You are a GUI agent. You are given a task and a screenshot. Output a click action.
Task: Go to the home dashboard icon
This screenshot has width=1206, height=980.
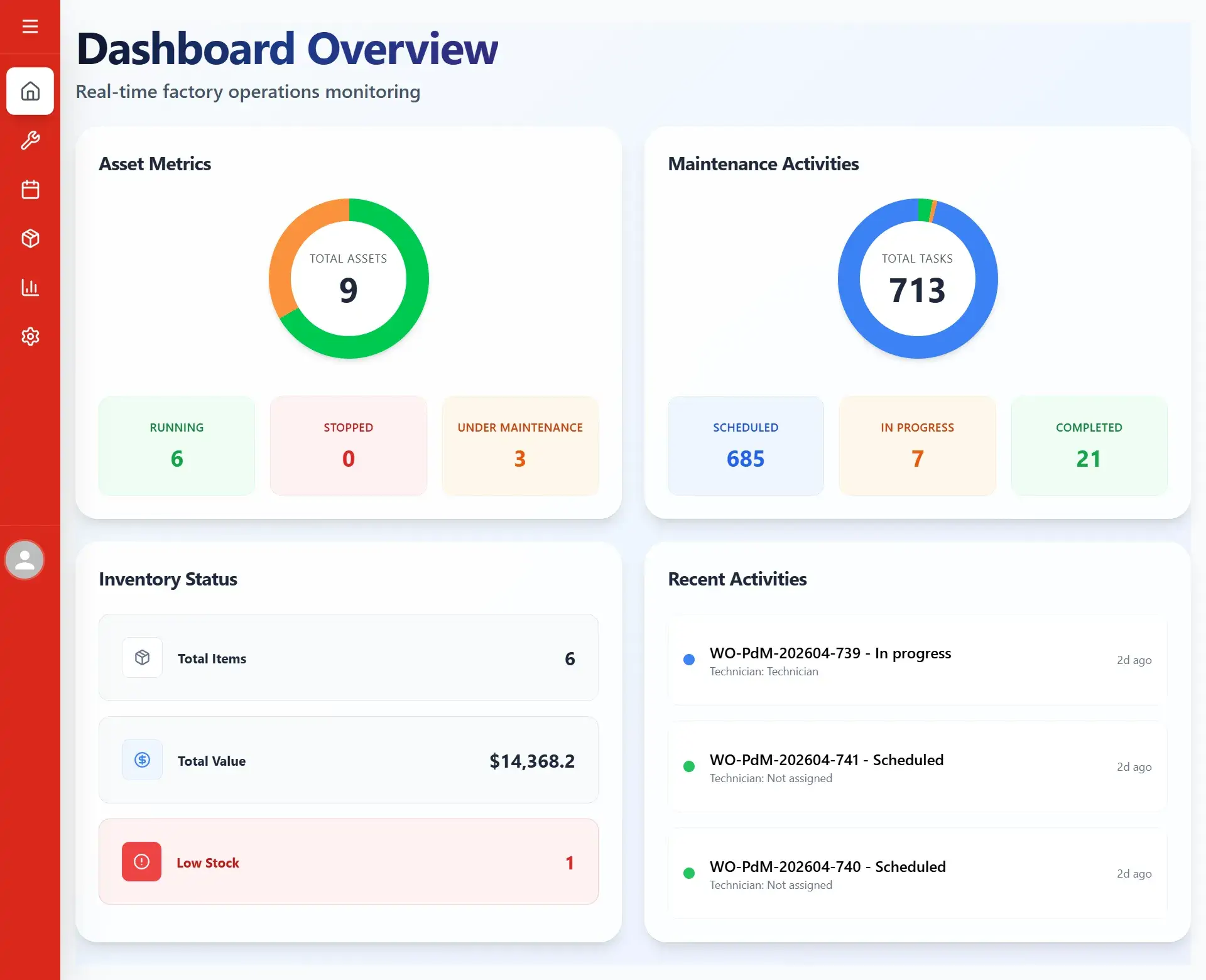[x=30, y=91]
